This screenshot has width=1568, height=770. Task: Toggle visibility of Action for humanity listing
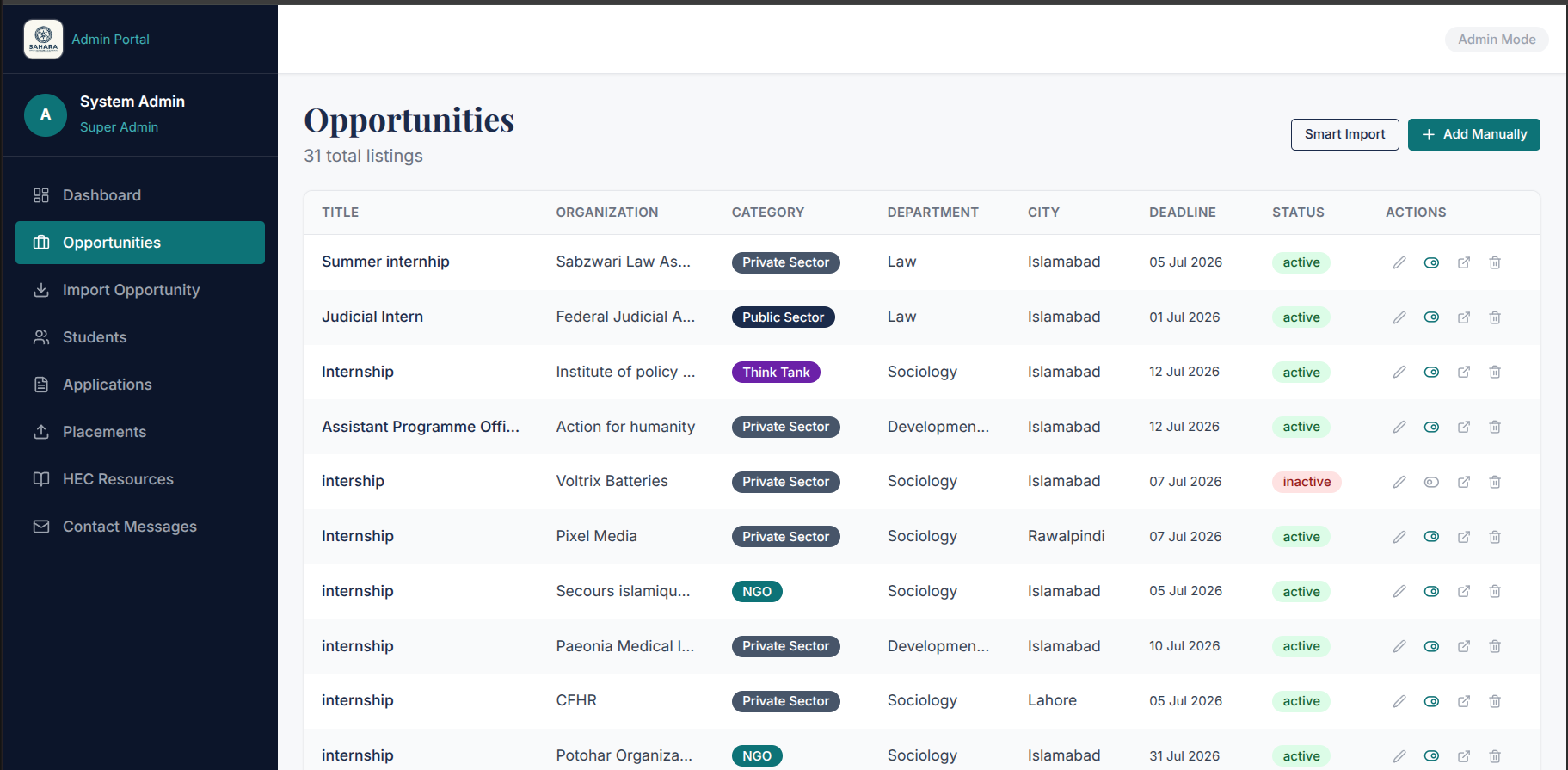(1431, 427)
